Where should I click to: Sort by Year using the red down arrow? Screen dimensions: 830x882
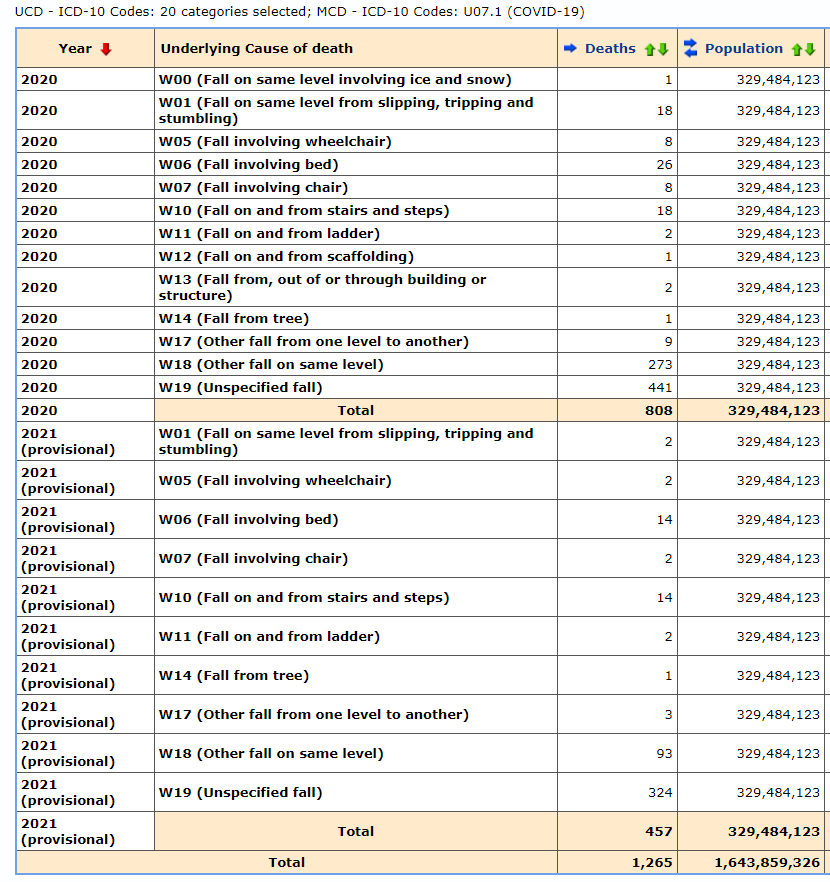pyautogui.click(x=106, y=50)
